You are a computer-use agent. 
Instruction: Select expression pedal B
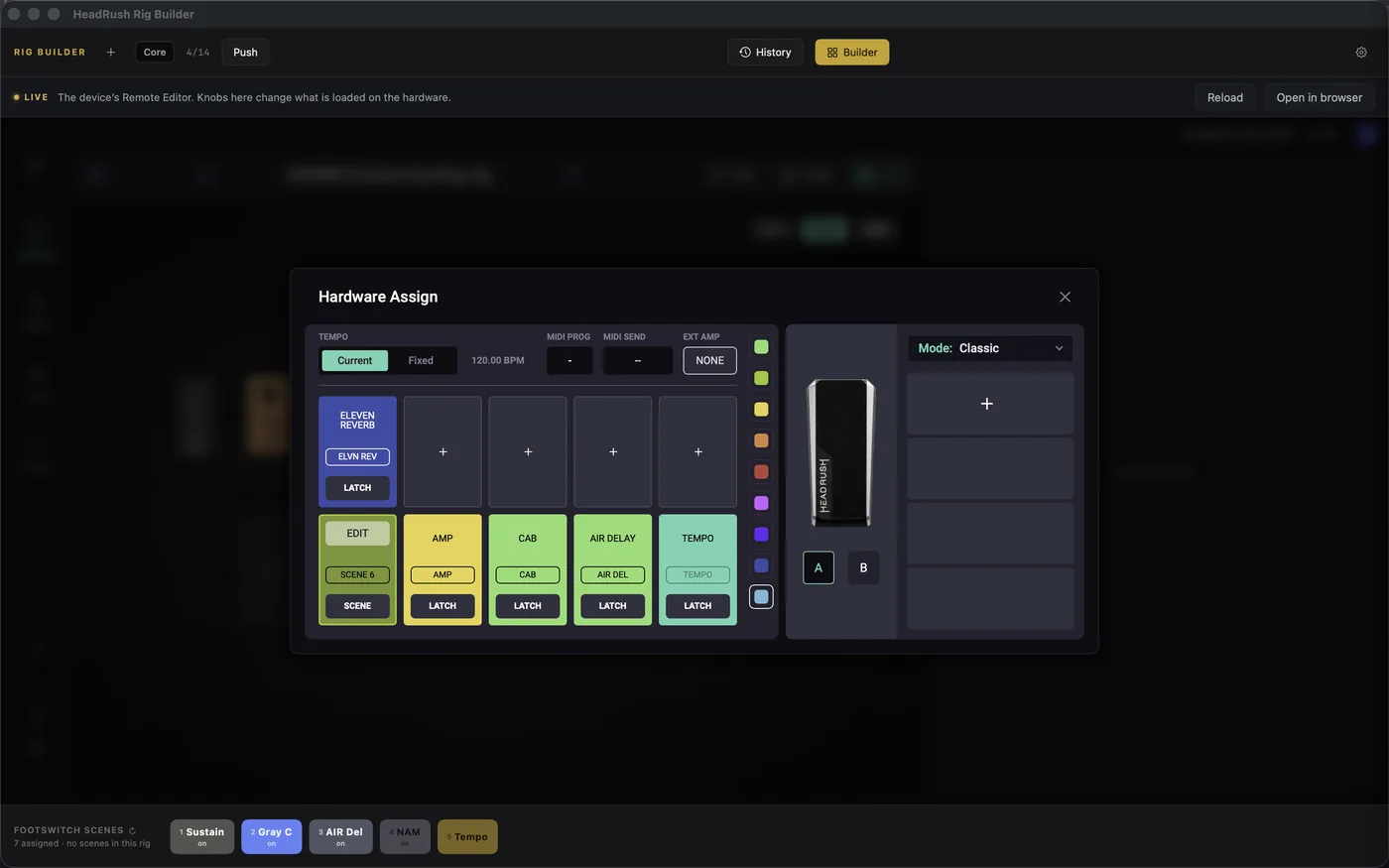click(x=863, y=567)
